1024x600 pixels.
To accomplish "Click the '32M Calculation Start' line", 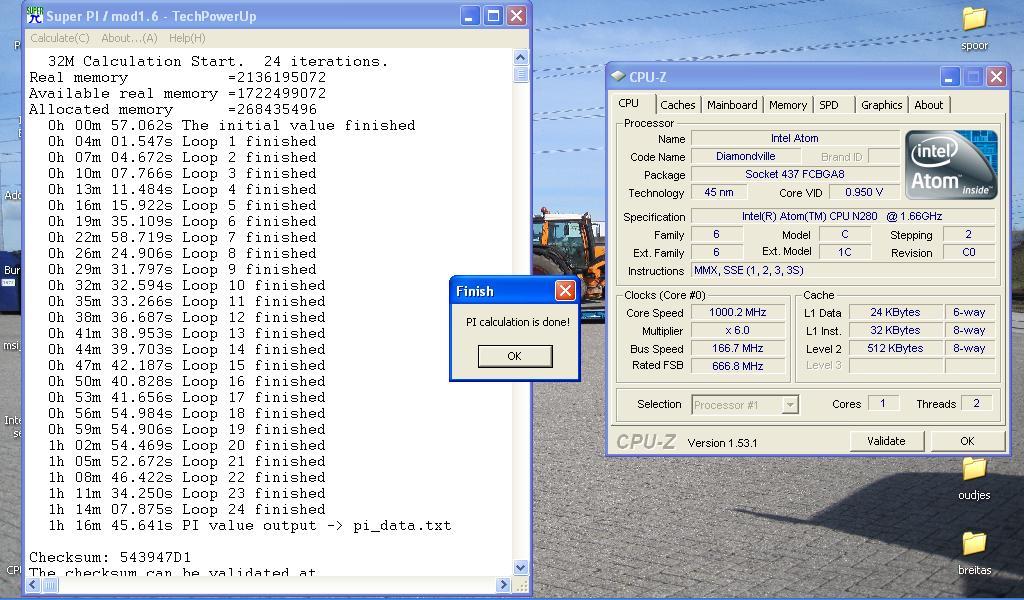I will click(217, 61).
